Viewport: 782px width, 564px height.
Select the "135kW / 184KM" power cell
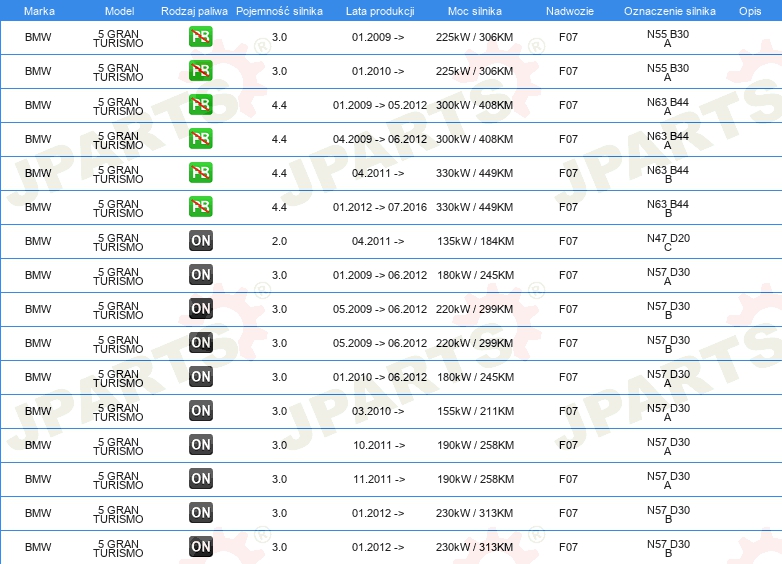coord(475,241)
